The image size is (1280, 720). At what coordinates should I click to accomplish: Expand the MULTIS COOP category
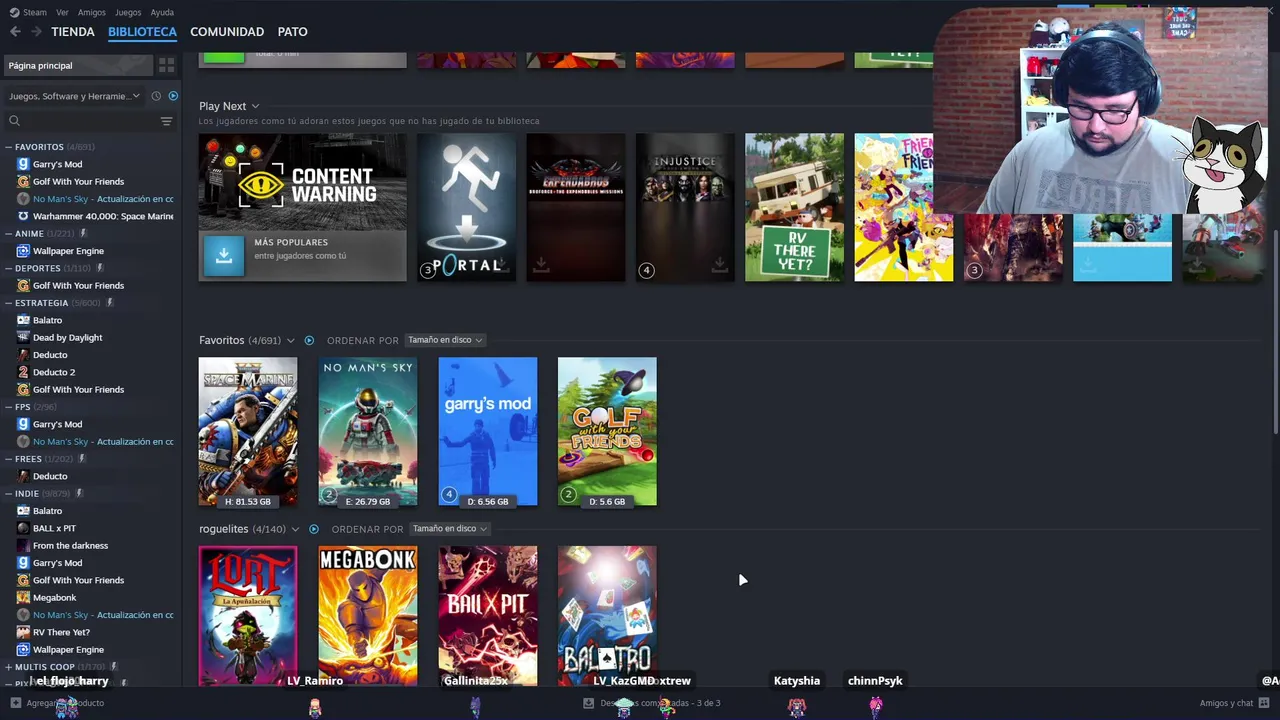coord(8,667)
